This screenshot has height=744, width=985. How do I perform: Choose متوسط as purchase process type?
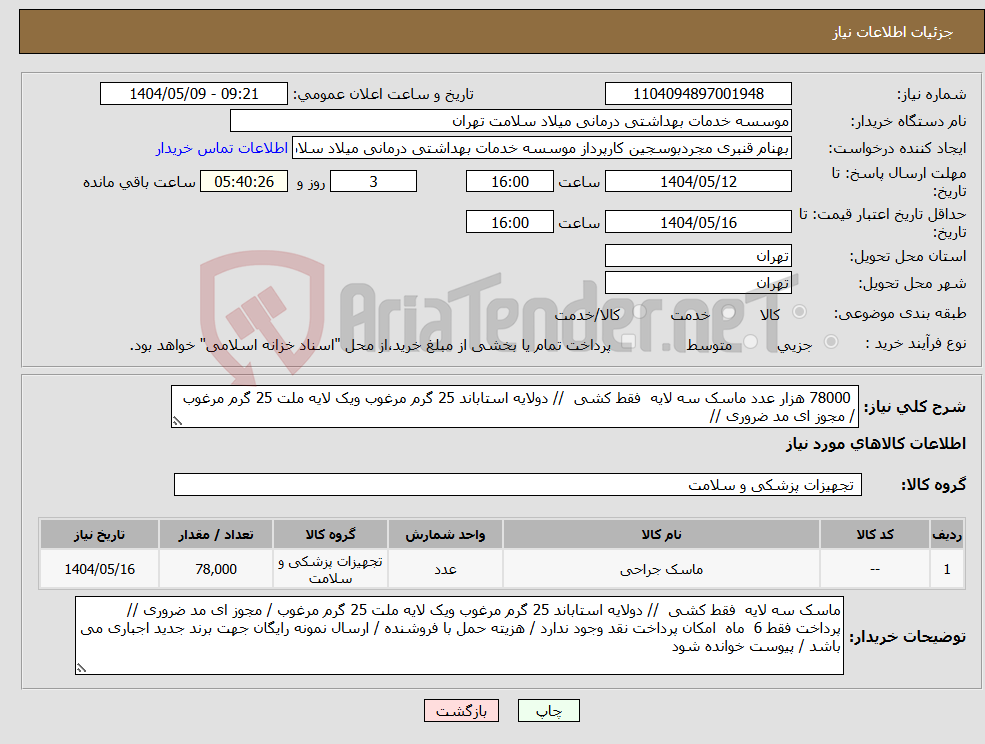(x=752, y=343)
